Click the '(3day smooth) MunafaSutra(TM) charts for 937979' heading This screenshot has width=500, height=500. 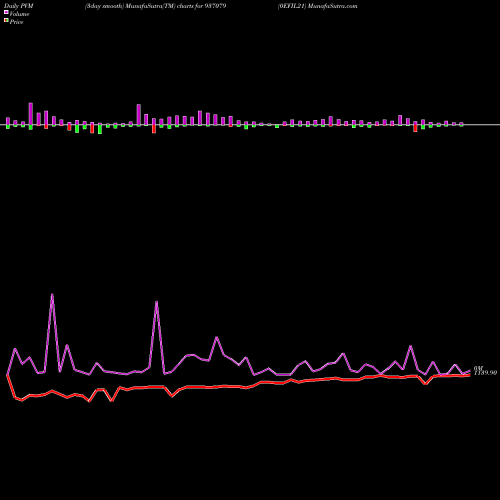coord(156,6)
